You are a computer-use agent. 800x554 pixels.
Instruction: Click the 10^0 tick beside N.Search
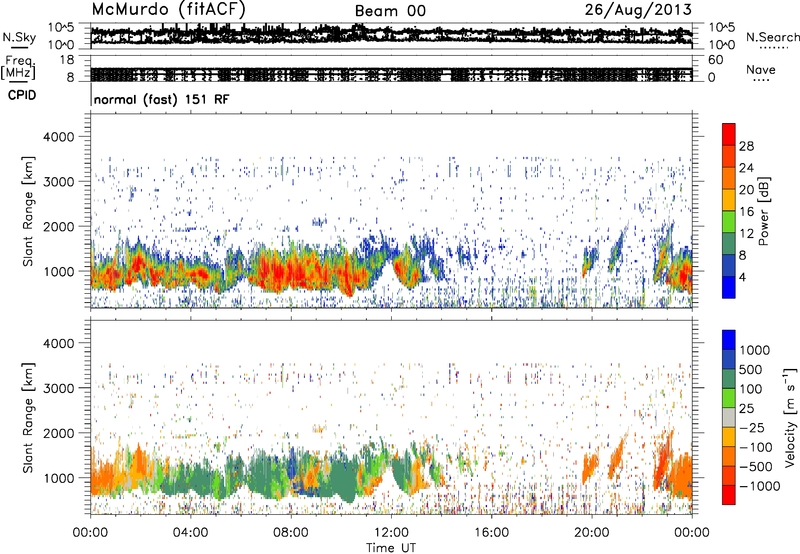click(x=721, y=45)
